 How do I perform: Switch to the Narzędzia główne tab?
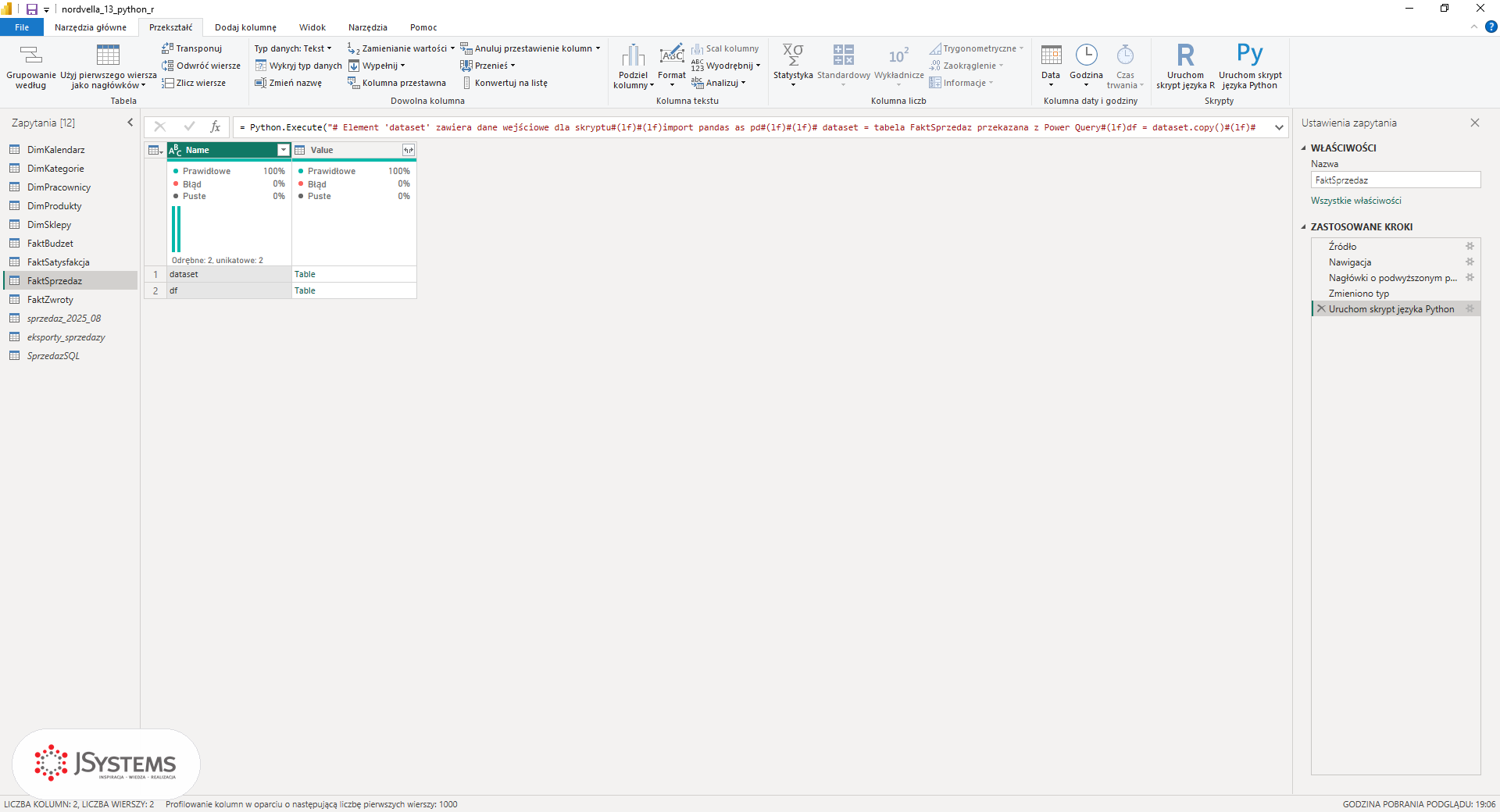(91, 27)
